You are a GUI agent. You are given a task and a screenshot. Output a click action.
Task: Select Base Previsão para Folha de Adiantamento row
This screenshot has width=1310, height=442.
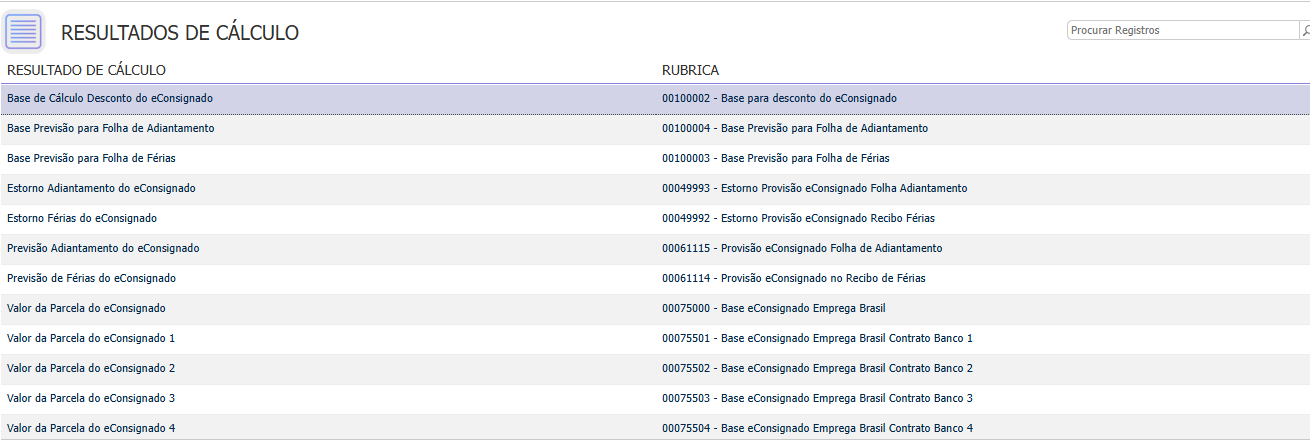tap(110, 129)
